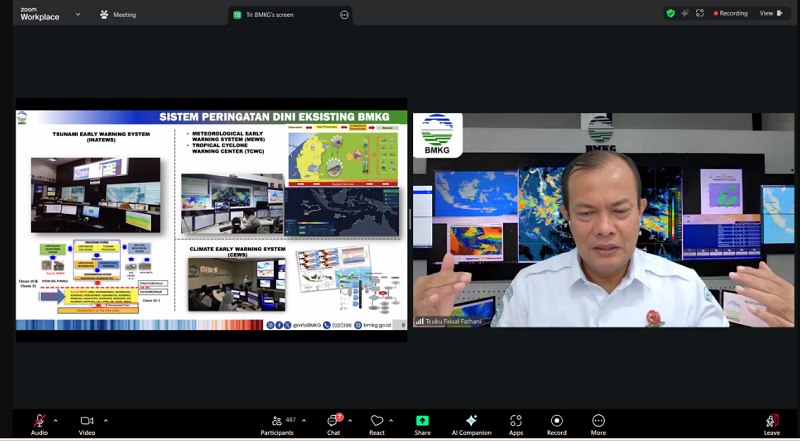
Task: Expand the React options caret
Action: click(x=394, y=419)
